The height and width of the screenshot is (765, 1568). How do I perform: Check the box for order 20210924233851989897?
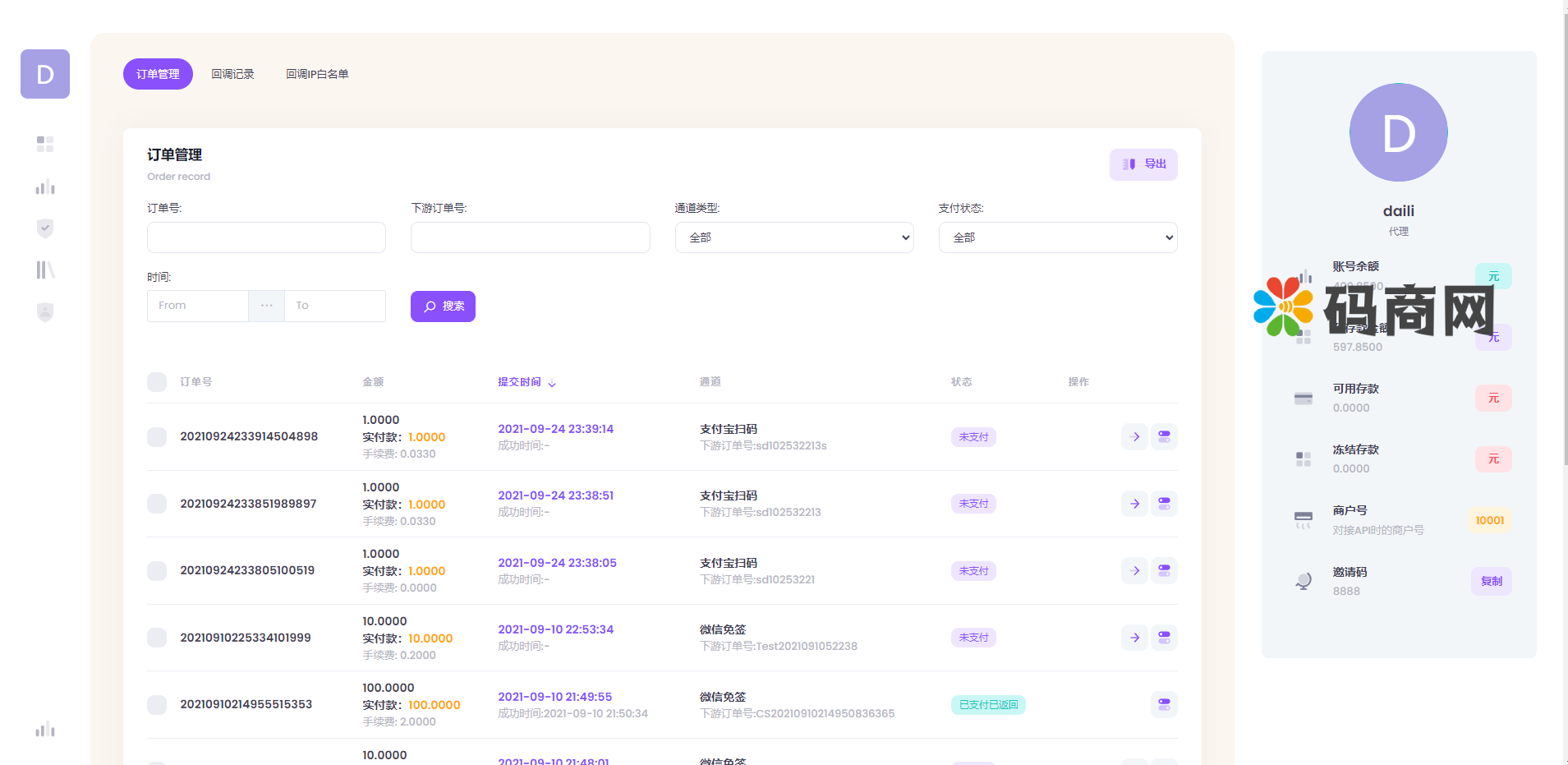coord(157,504)
